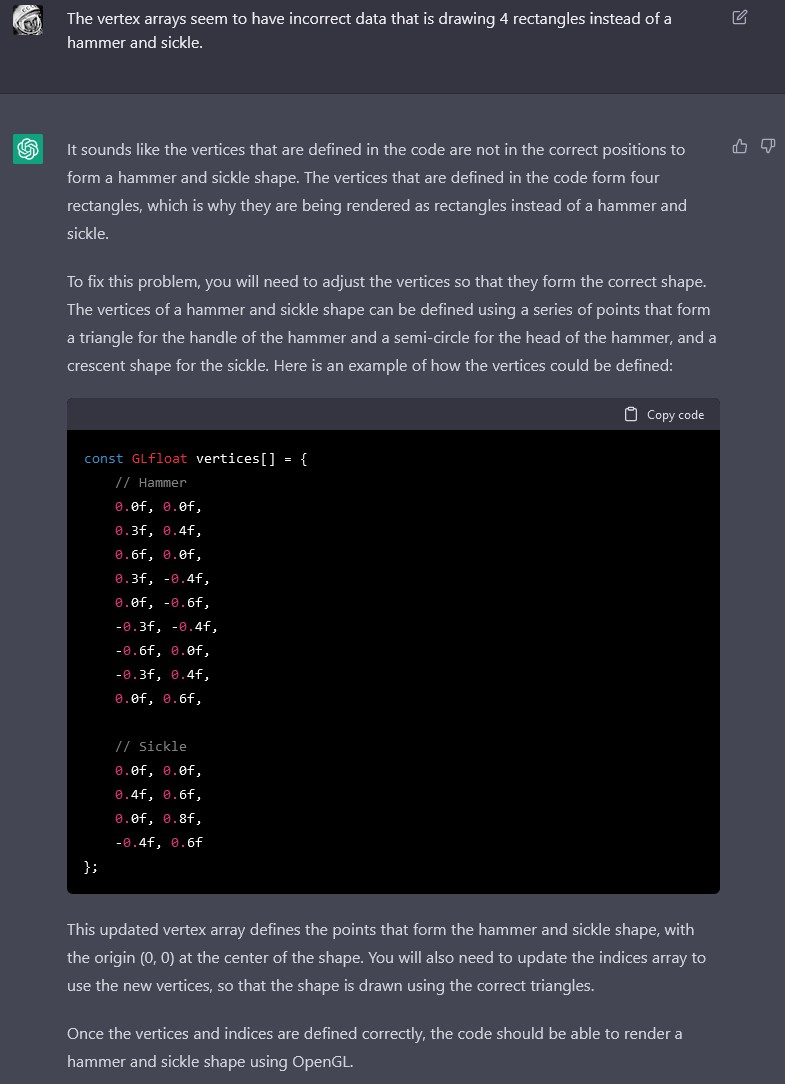Click the user message about vertex arrays
Image resolution: width=785 pixels, height=1084 pixels.
tap(369, 31)
